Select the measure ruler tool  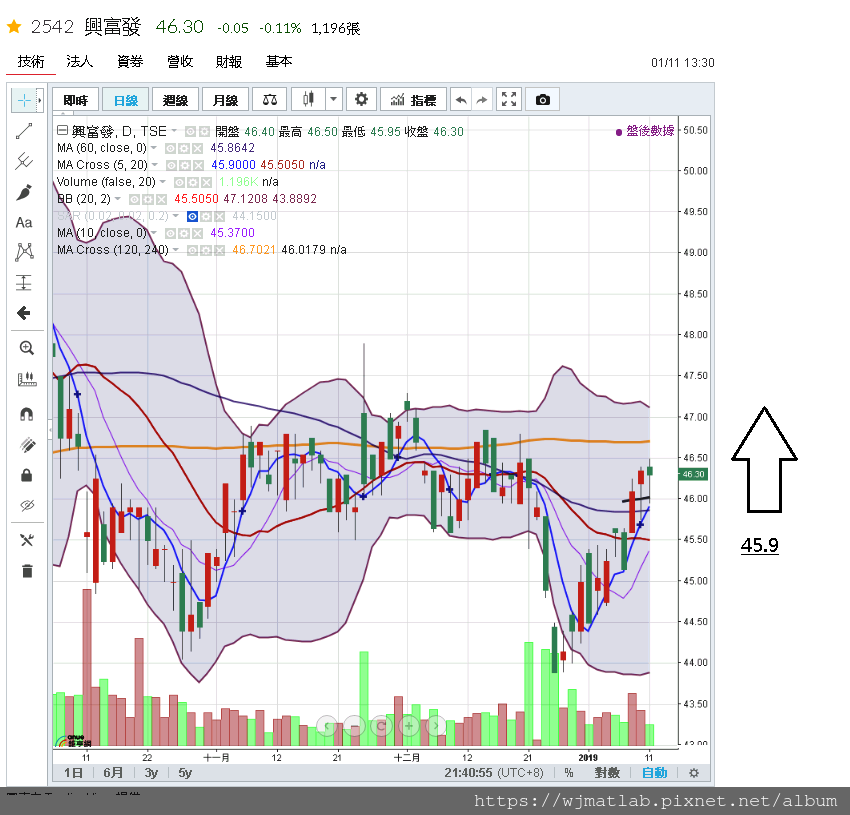coord(27,379)
